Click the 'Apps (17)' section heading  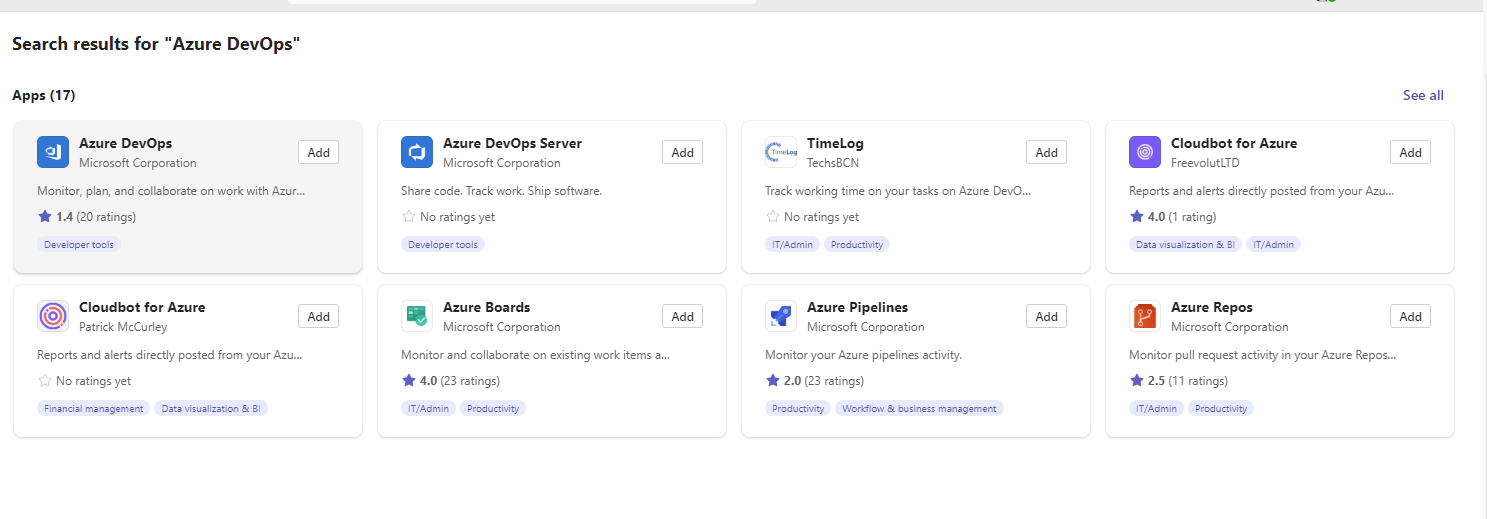coord(43,95)
